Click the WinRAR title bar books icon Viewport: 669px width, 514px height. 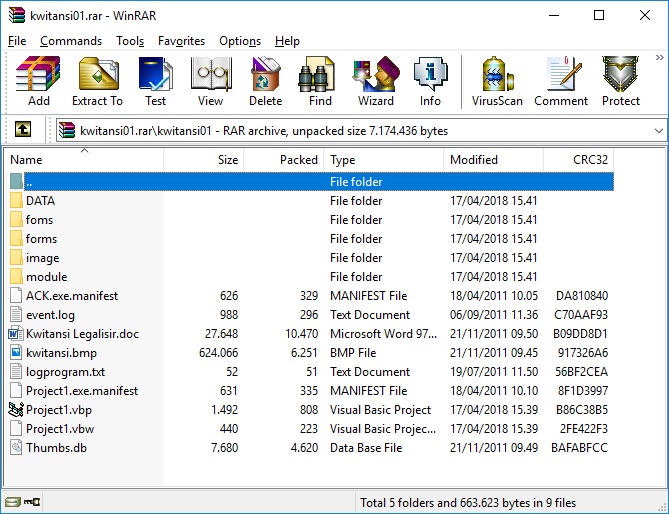click(x=17, y=15)
